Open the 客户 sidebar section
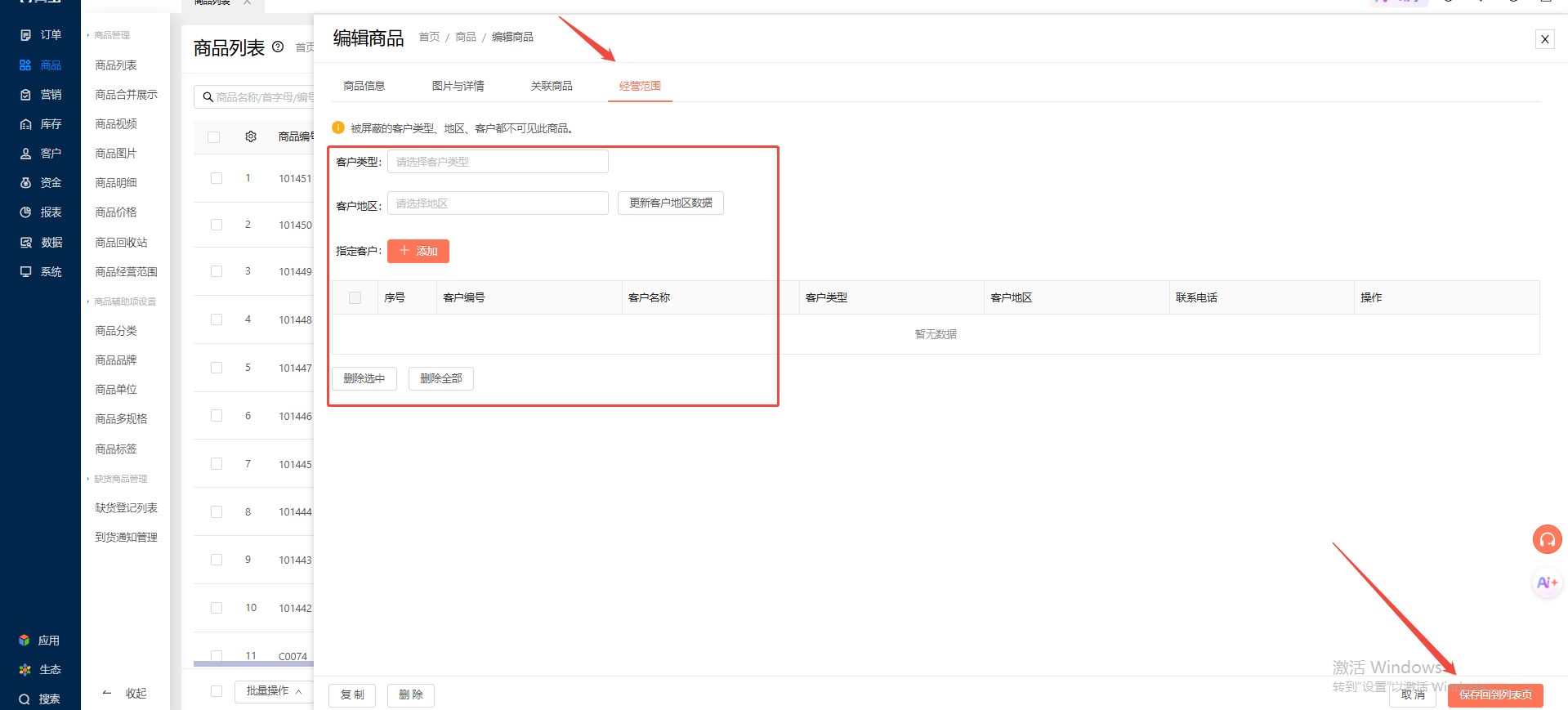 [40, 154]
